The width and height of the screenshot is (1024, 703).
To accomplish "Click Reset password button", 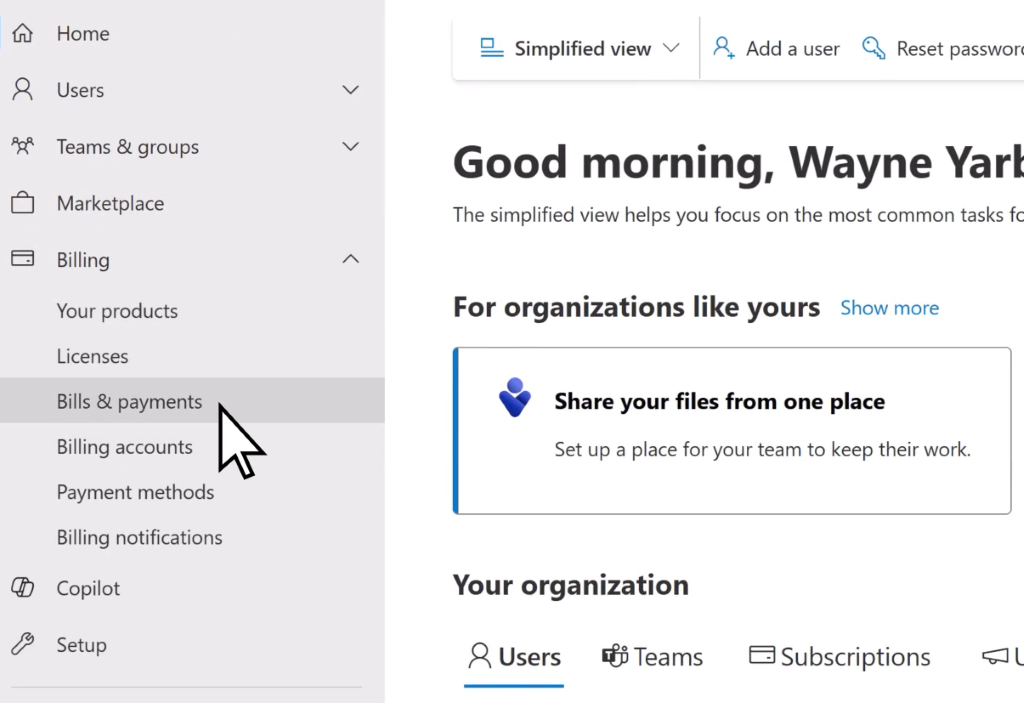I will pyautogui.click(x=942, y=48).
